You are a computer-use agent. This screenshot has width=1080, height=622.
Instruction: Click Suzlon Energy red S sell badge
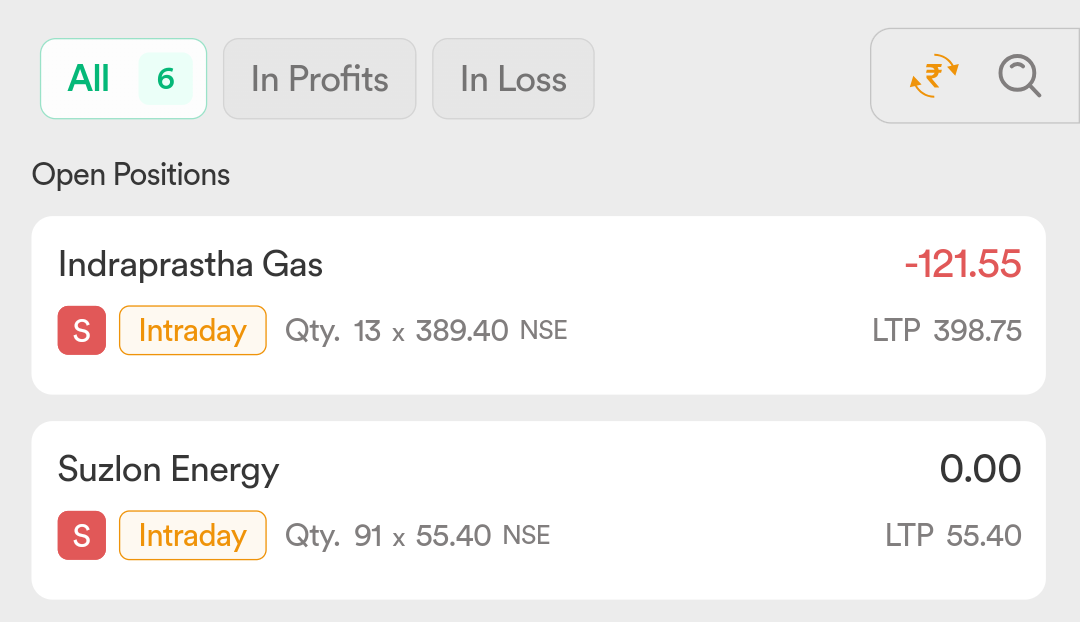(x=82, y=535)
